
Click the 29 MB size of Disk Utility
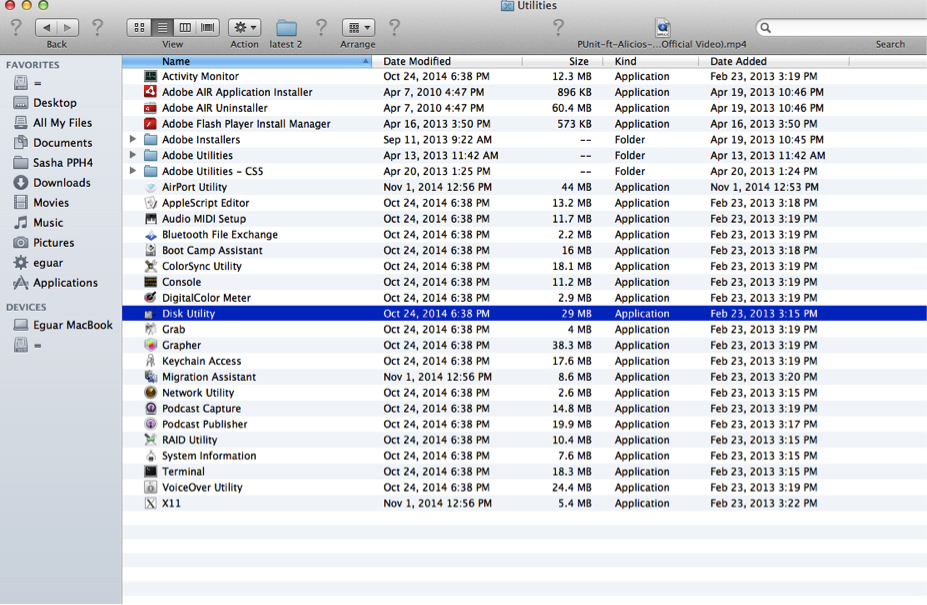point(576,313)
